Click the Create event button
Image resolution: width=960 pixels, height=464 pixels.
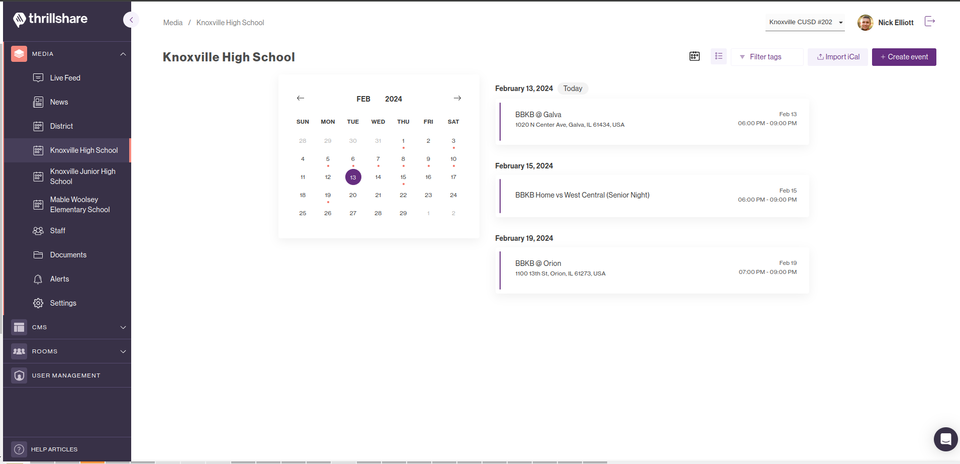point(904,57)
